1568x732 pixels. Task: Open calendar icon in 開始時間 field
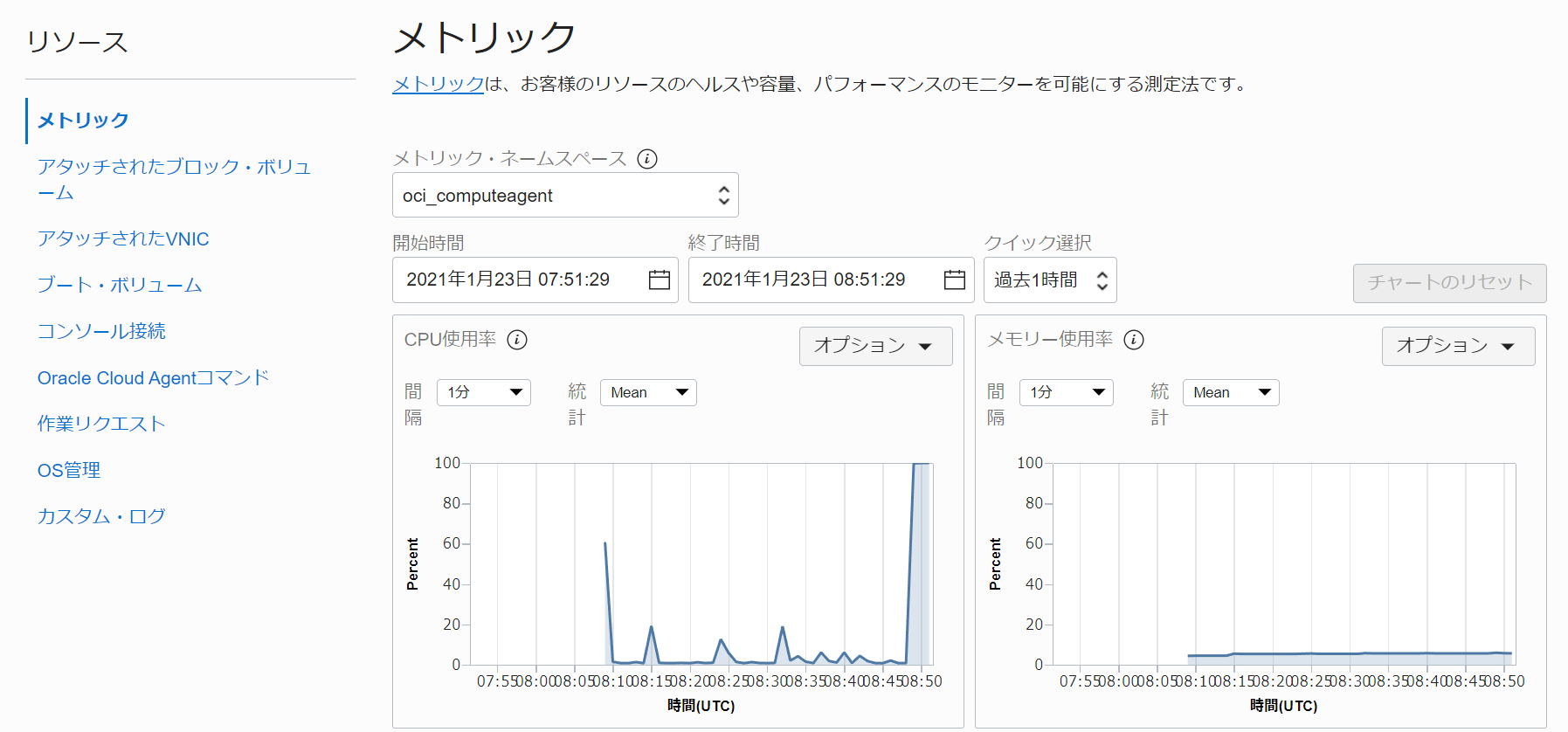tap(659, 280)
